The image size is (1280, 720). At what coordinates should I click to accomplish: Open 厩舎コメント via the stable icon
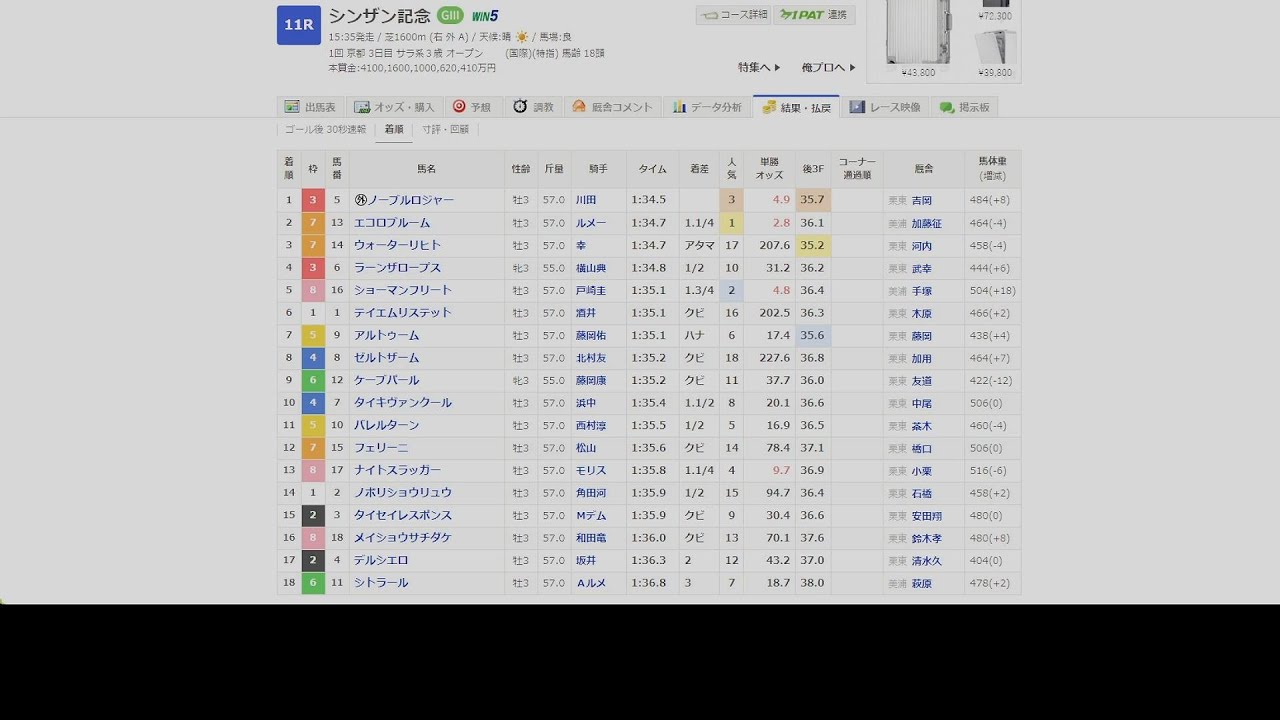pos(578,106)
